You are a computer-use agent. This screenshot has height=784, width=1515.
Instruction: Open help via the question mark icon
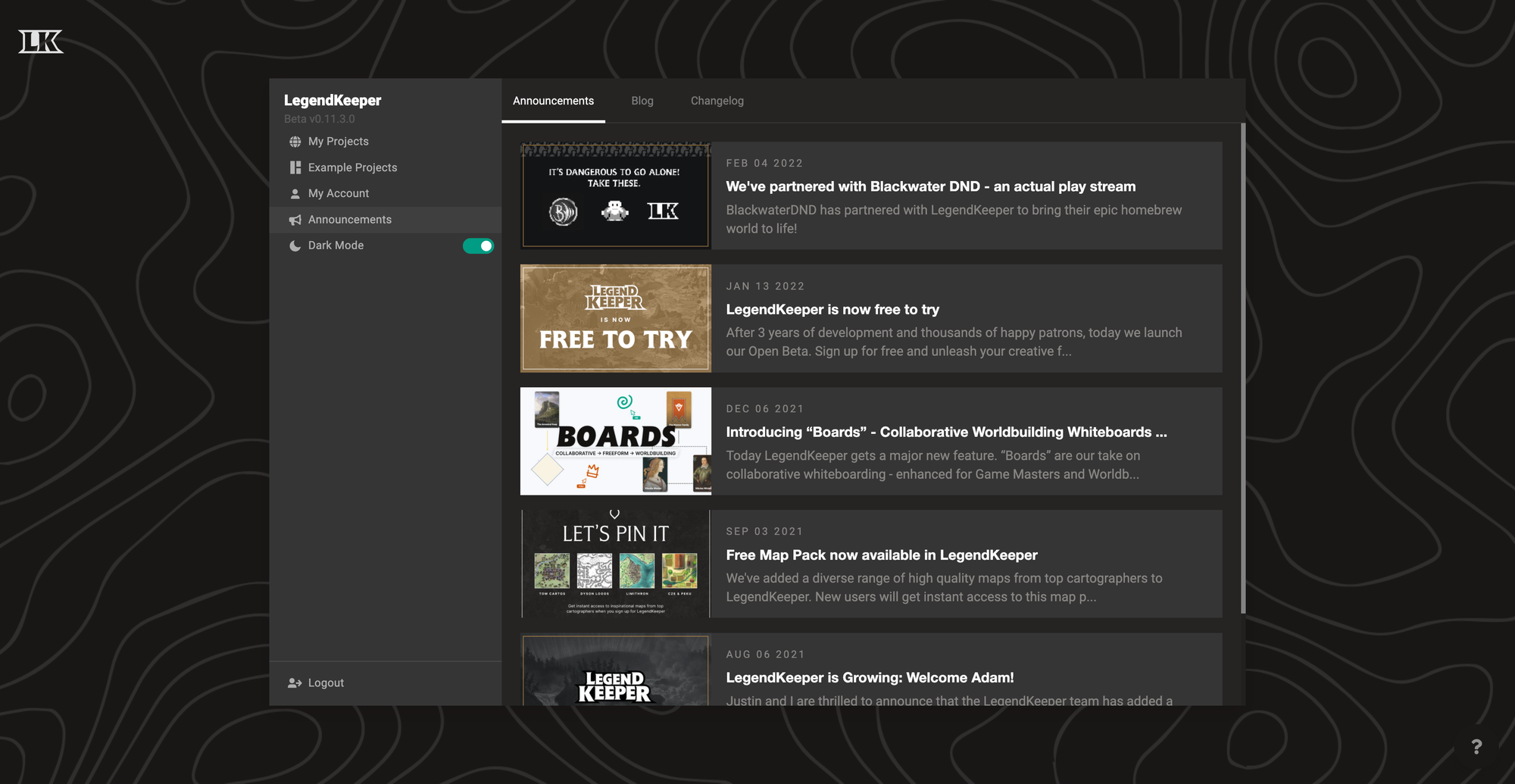click(x=1476, y=747)
